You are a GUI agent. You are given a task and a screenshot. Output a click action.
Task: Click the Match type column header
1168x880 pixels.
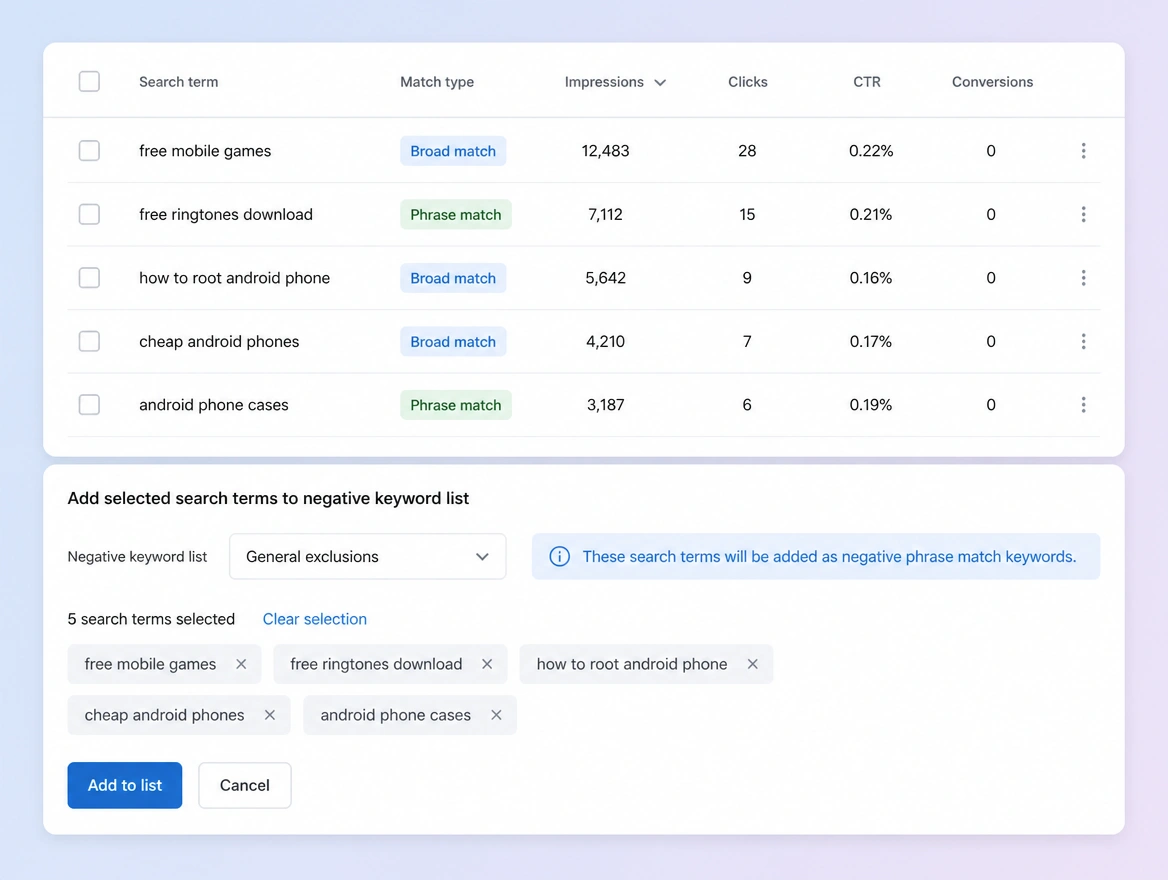point(437,82)
